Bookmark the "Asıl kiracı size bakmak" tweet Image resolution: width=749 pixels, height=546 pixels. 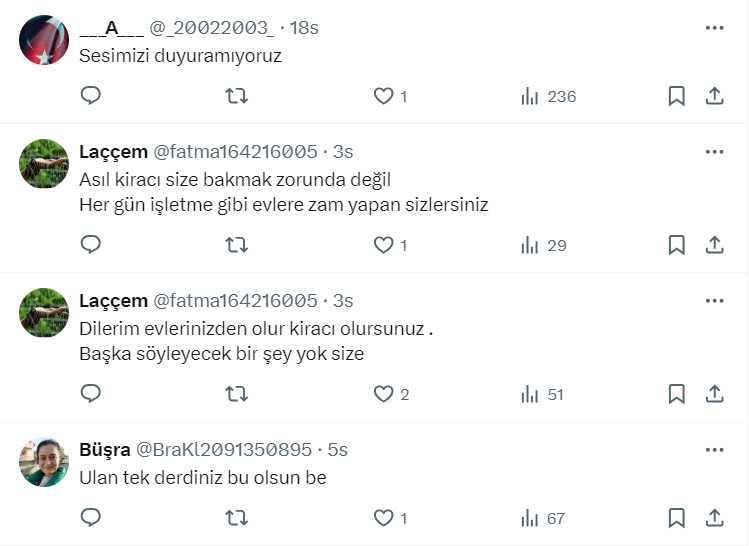coord(676,245)
